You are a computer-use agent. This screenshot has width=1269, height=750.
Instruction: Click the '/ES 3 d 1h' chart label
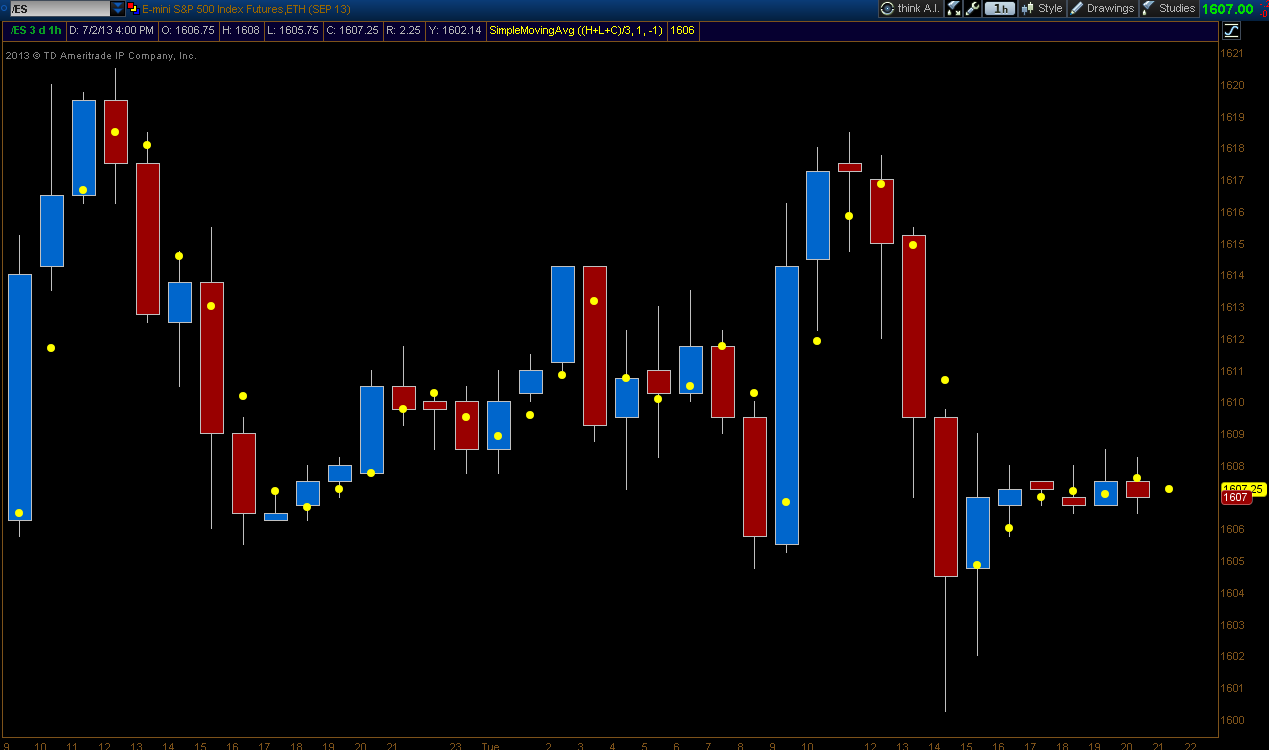tap(35, 30)
